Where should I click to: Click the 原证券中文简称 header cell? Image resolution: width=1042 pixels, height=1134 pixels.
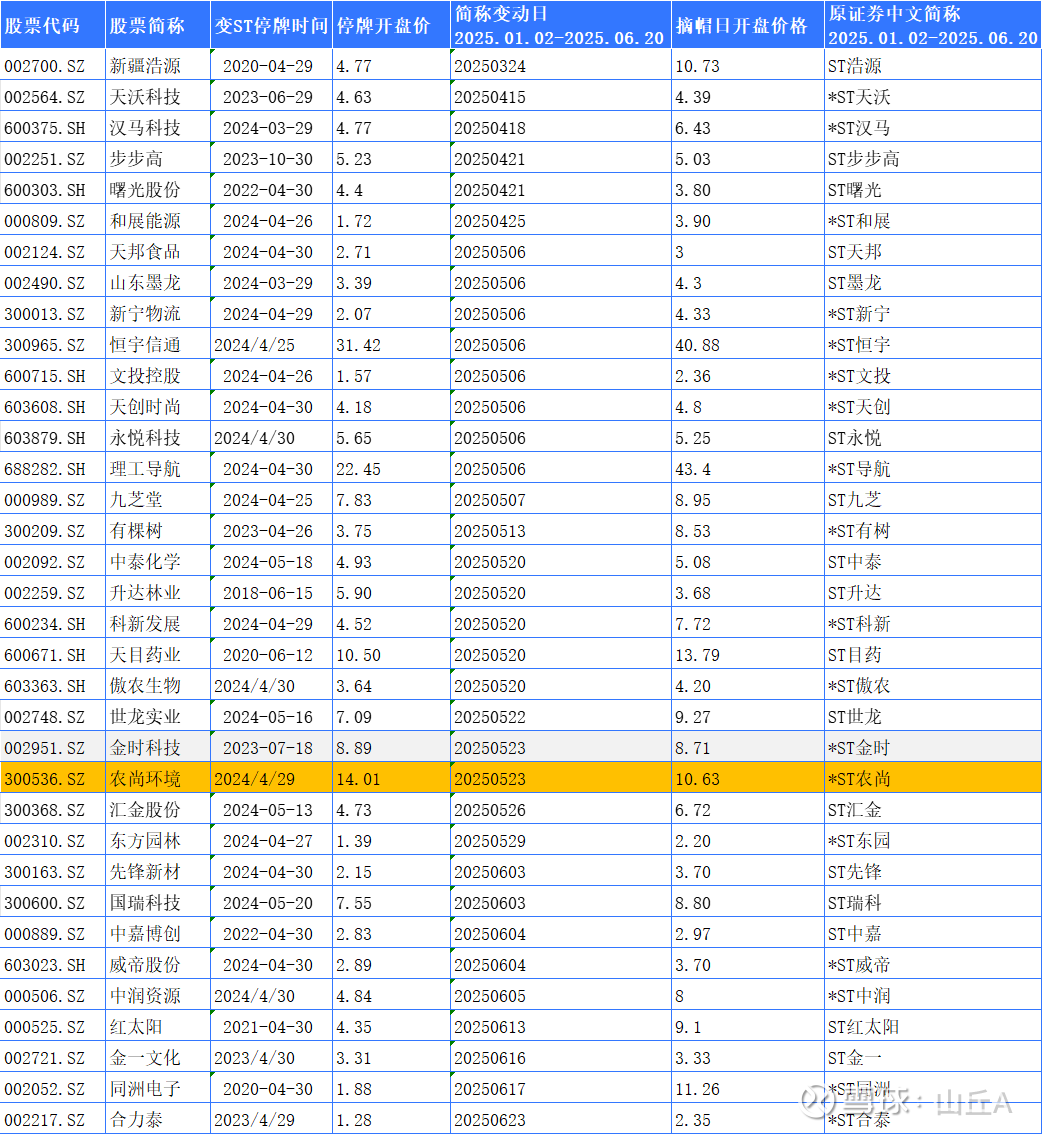click(x=933, y=25)
